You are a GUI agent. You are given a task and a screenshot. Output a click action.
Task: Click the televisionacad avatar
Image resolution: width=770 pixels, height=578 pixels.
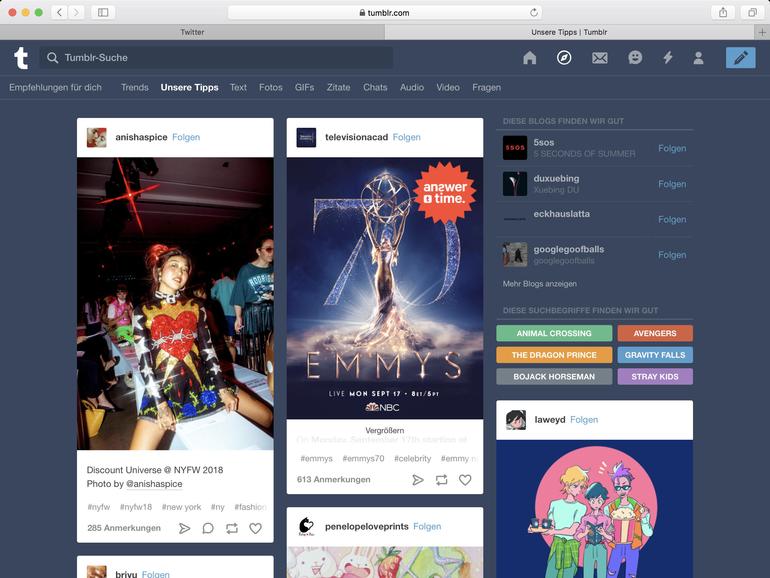[306, 138]
